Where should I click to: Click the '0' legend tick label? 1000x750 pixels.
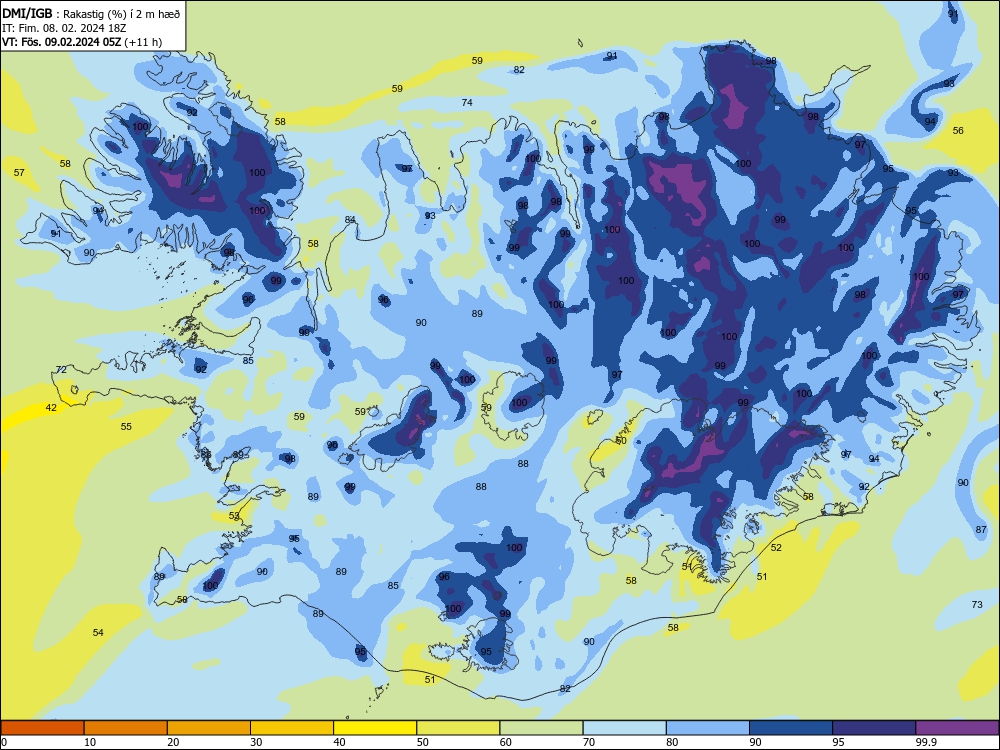click(4, 742)
